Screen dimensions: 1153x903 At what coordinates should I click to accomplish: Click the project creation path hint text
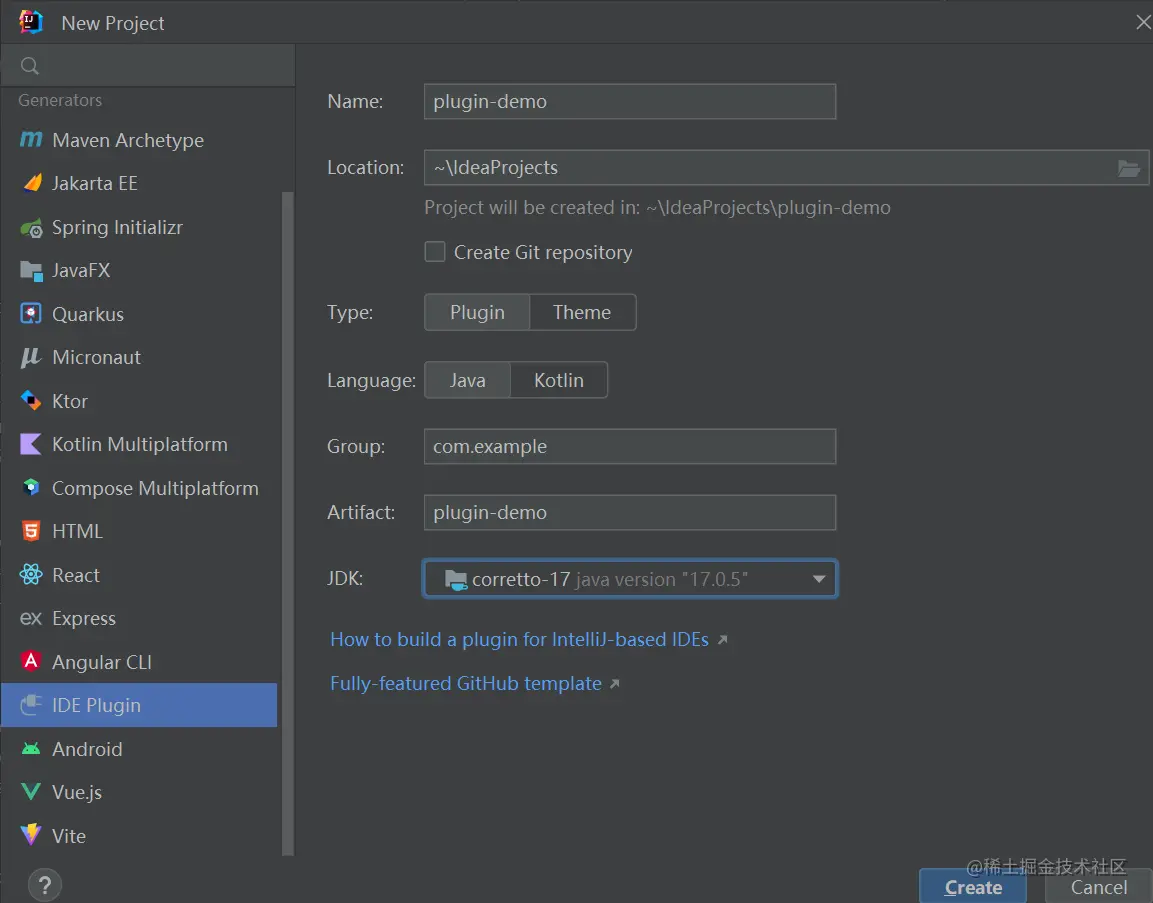coord(657,207)
